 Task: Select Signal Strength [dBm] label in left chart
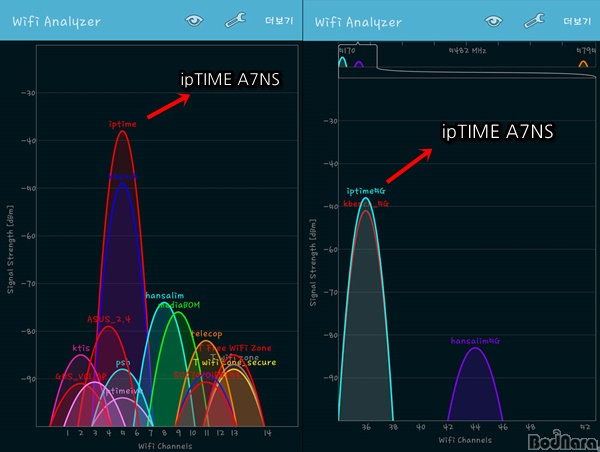coord(10,250)
